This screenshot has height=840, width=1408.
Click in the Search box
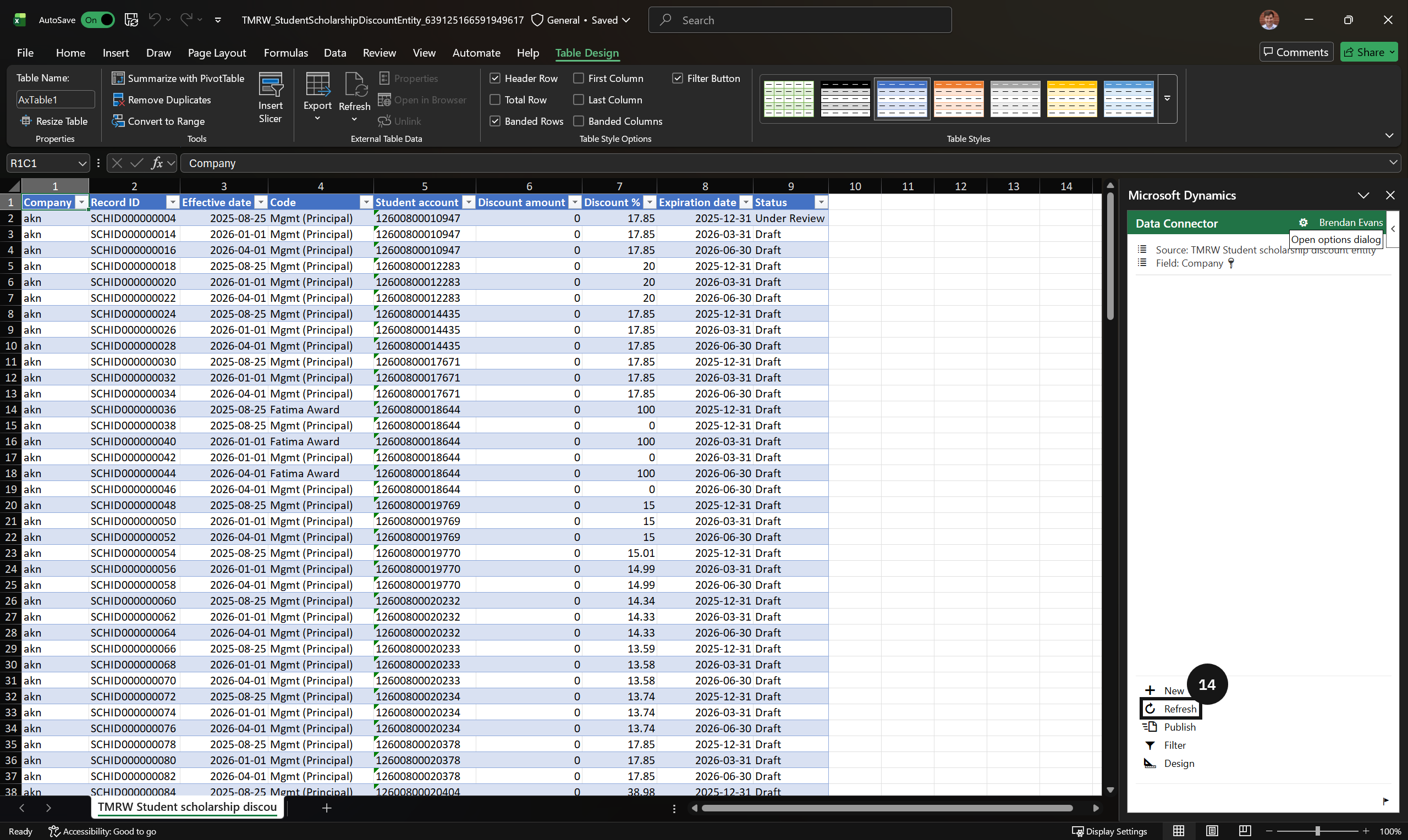799,20
